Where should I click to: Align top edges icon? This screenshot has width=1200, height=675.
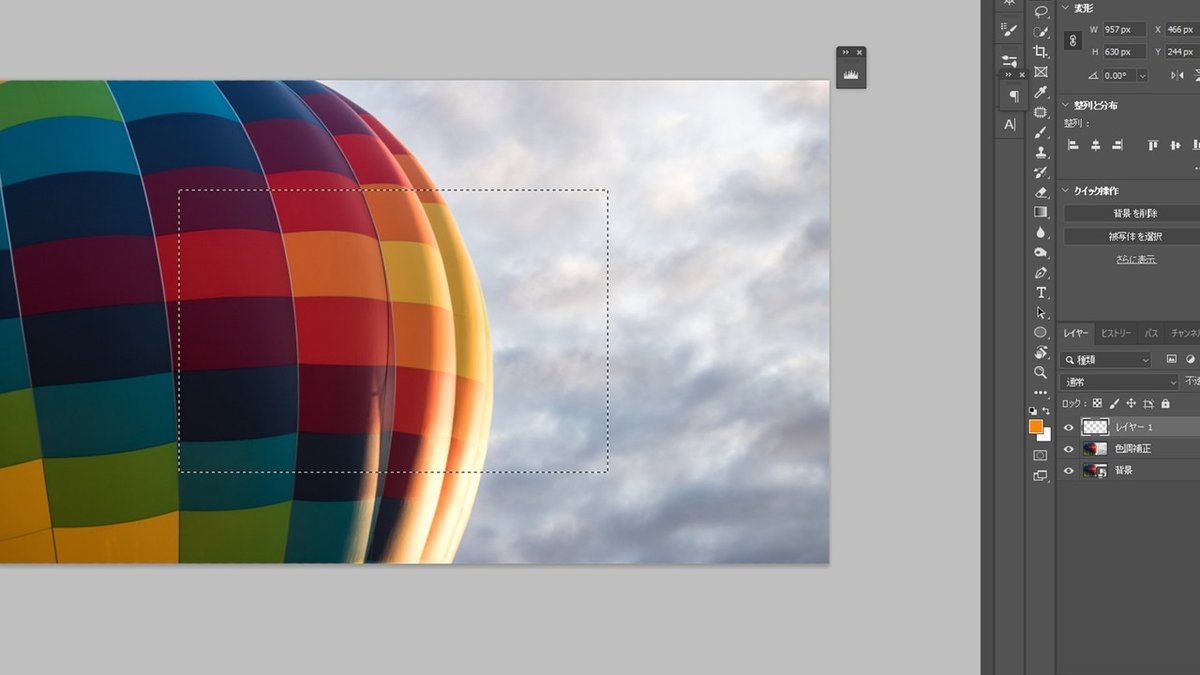[x=1152, y=145]
